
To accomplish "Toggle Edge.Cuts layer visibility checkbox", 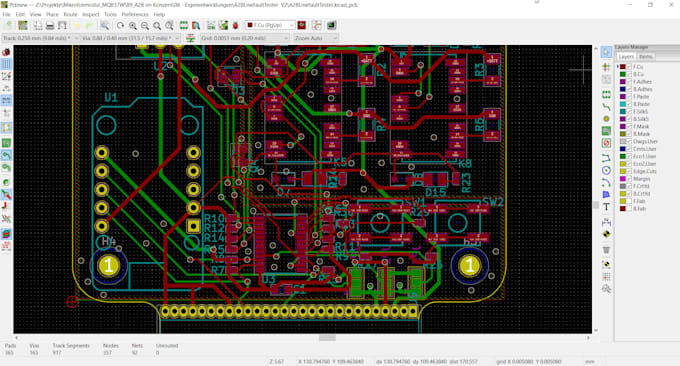I will (629, 171).
